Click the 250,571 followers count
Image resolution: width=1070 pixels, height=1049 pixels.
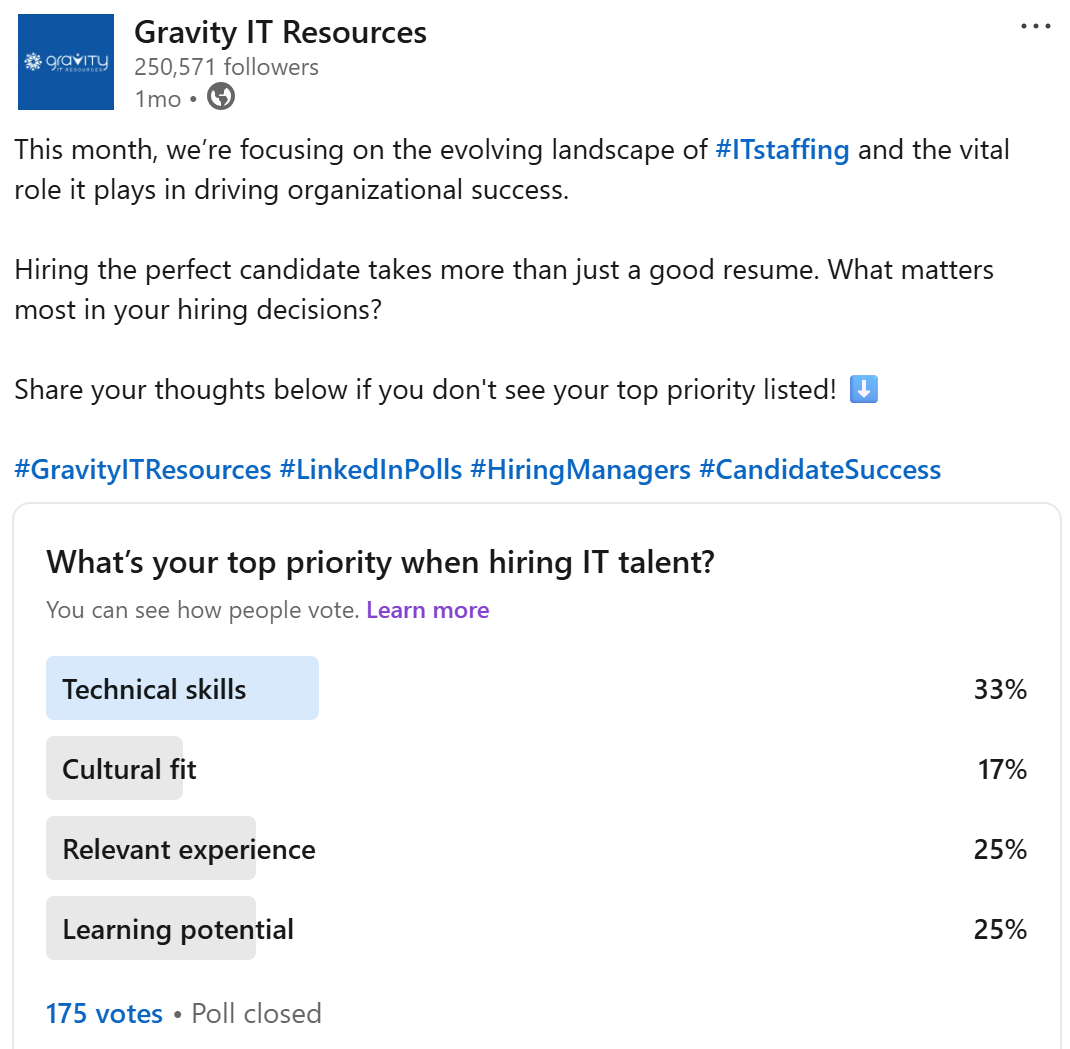226,67
